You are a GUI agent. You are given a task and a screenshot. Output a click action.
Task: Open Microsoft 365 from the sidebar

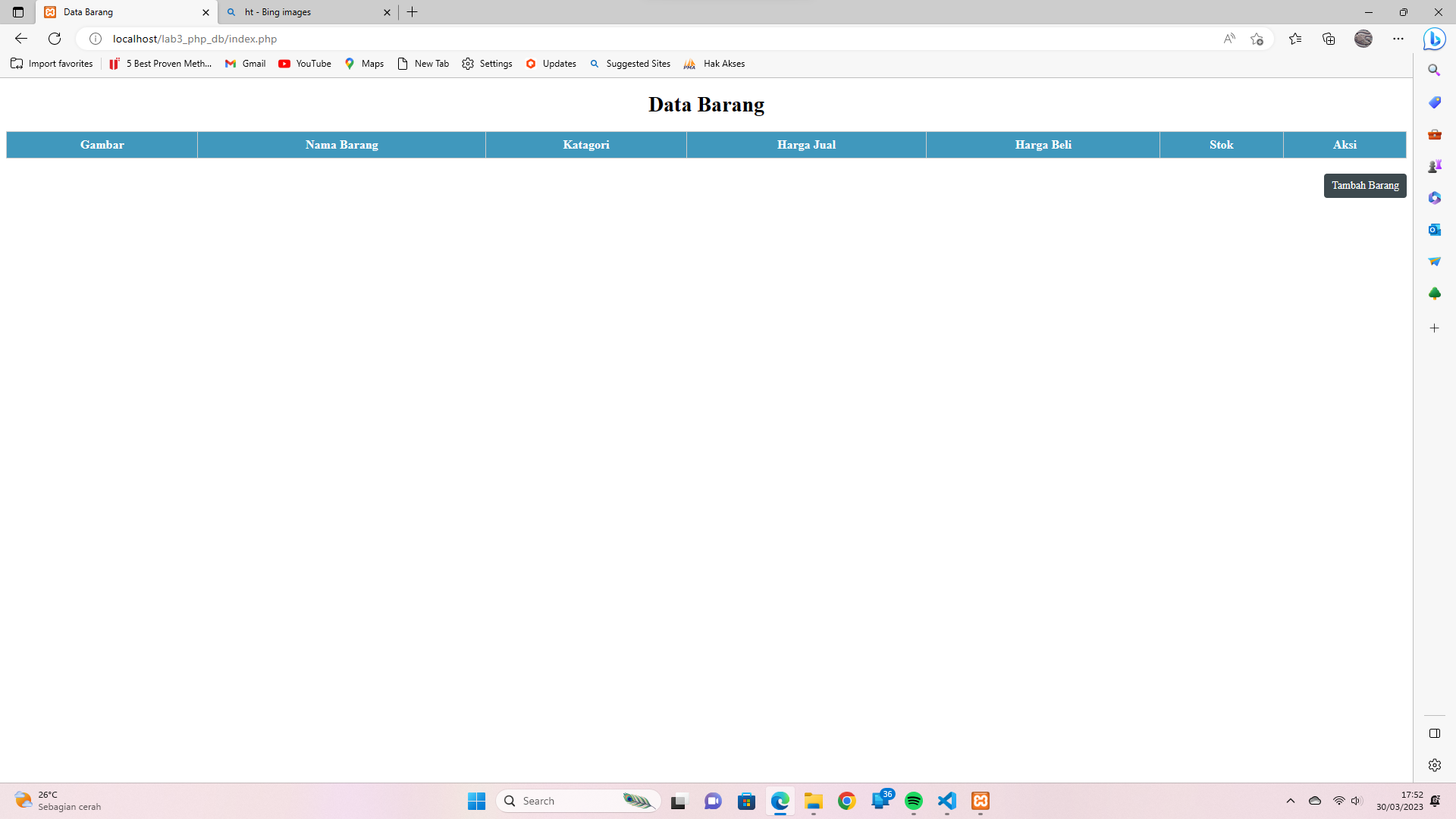pyautogui.click(x=1435, y=197)
